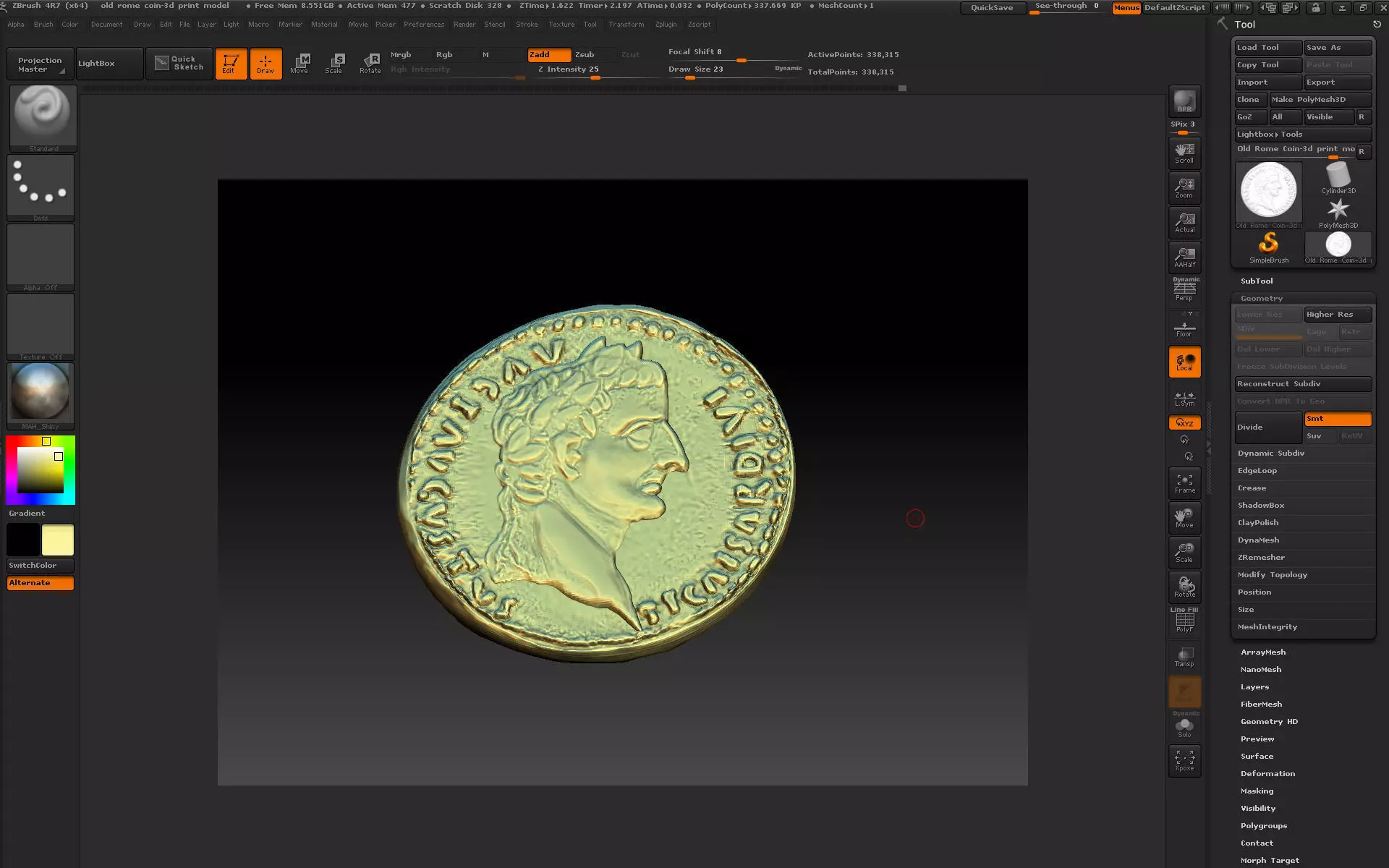Toggle the Zsub mode
This screenshot has width=1389, height=868.
(585, 55)
